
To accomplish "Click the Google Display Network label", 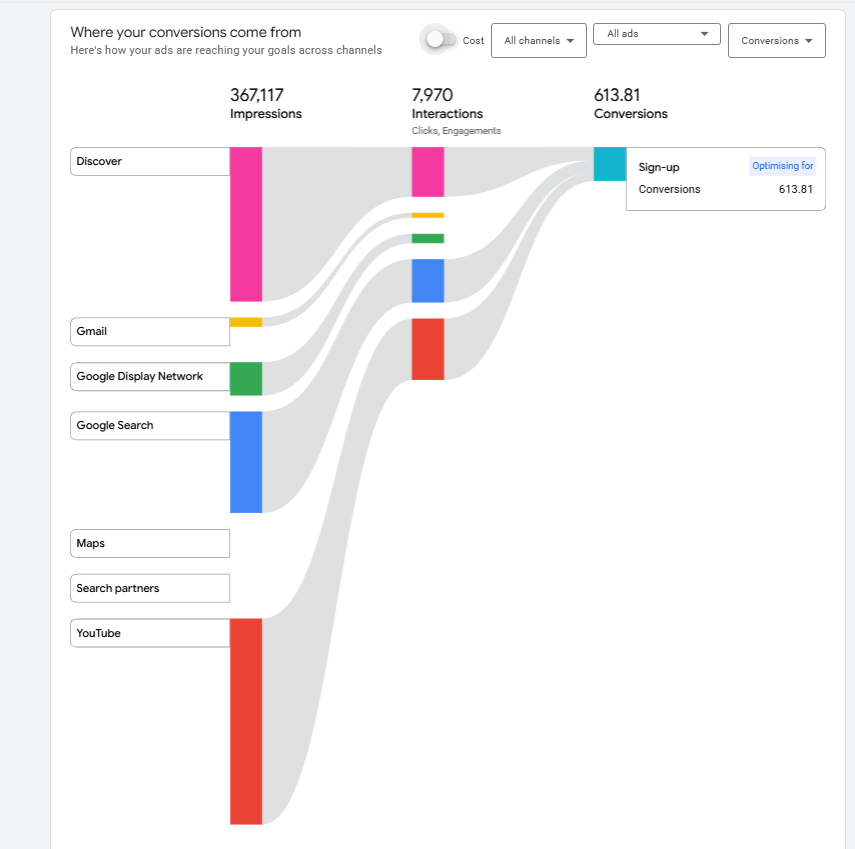I will [150, 376].
